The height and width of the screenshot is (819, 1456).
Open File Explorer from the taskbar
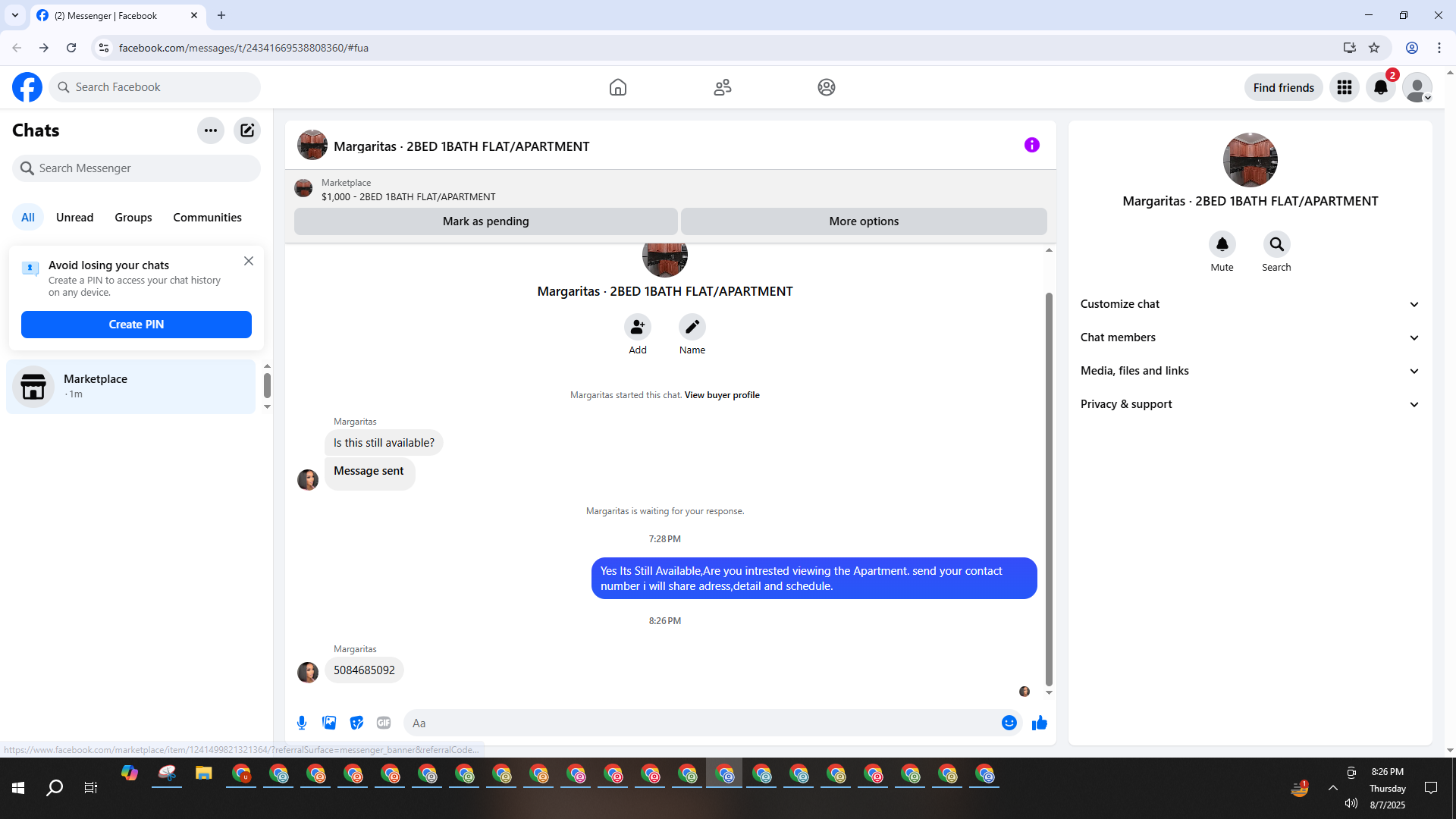click(x=203, y=773)
